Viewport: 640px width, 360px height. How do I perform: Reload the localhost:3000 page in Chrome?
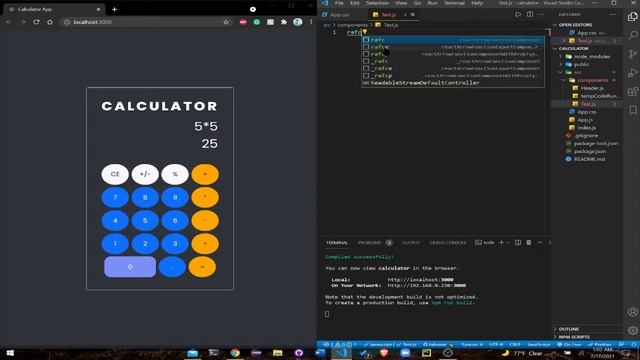coord(36,22)
